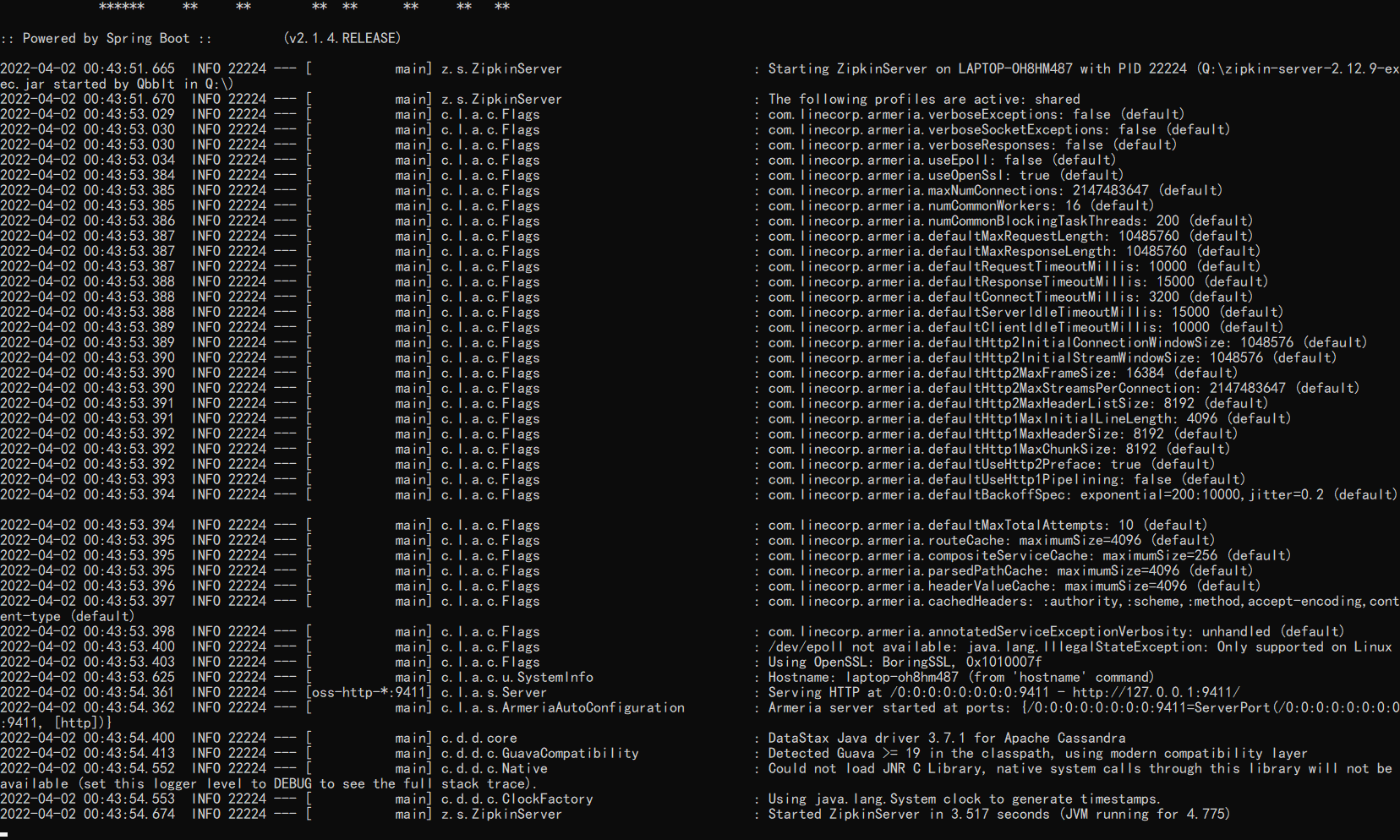Click the 'cachedHeaders: :authority,:scheme' log message
Image resolution: width=1400 pixels, height=840 pixels.
[x=1083, y=601]
